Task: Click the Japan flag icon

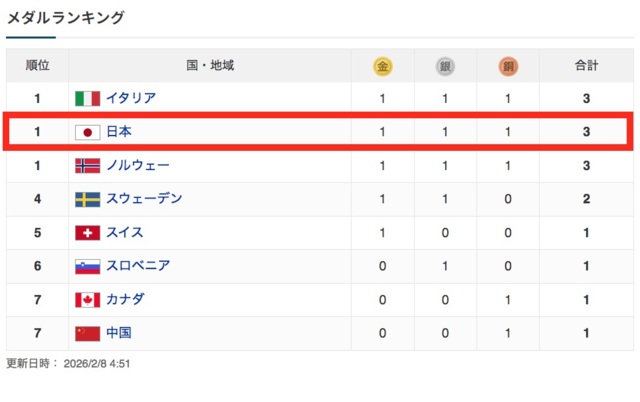Action: point(88,132)
